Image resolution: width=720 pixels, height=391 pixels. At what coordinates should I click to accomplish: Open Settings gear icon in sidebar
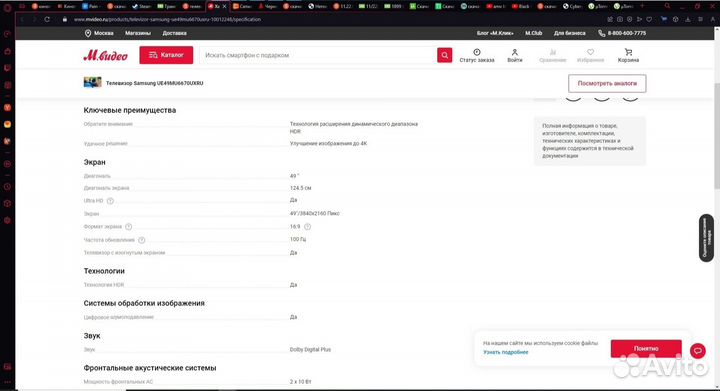pos(7,220)
